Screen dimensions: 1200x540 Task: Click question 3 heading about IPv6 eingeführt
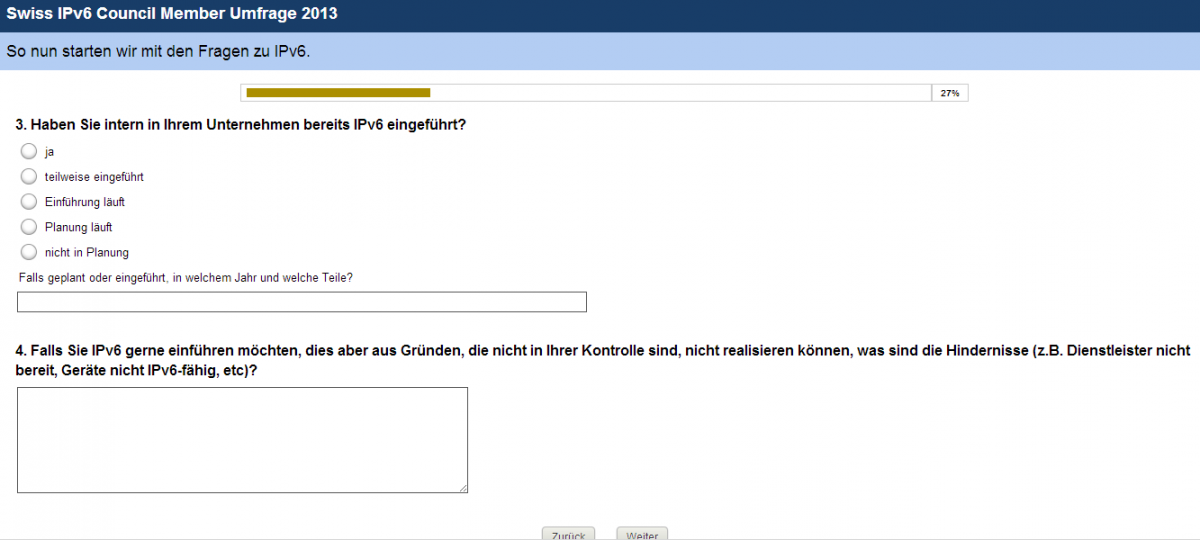[241, 125]
